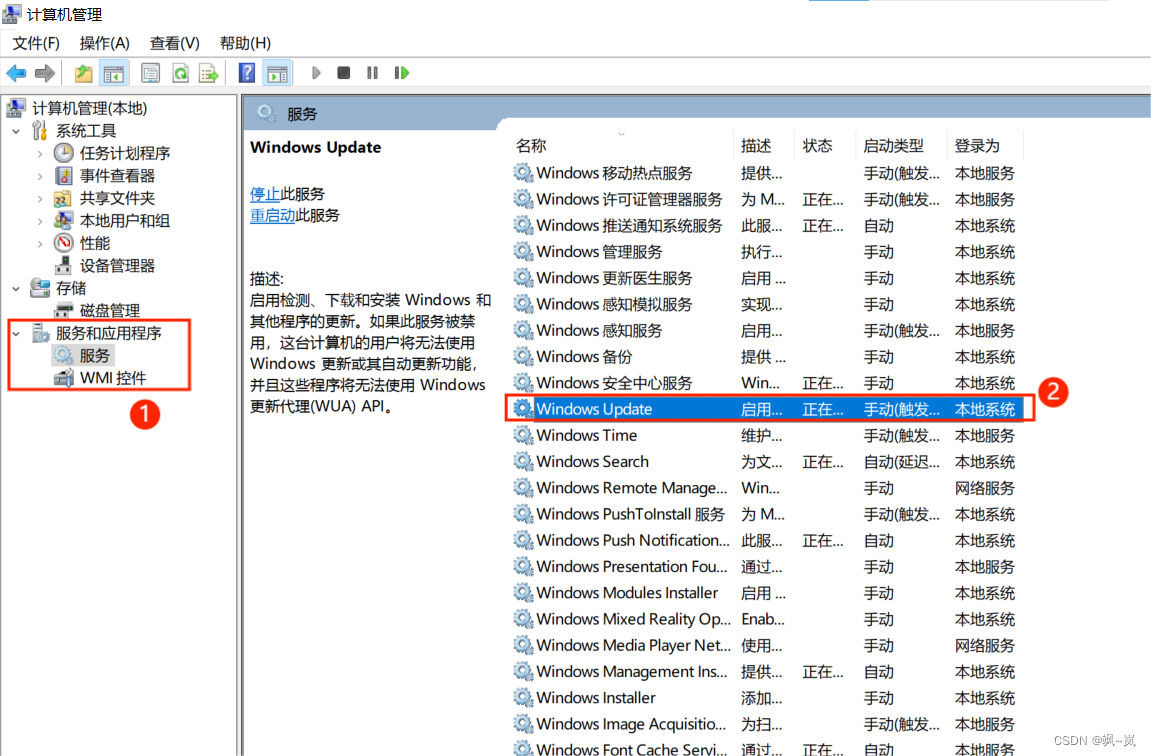Viewport: 1151px width, 756px height.
Task: Open the 查看(V) menu
Action: pyautogui.click(x=175, y=43)
